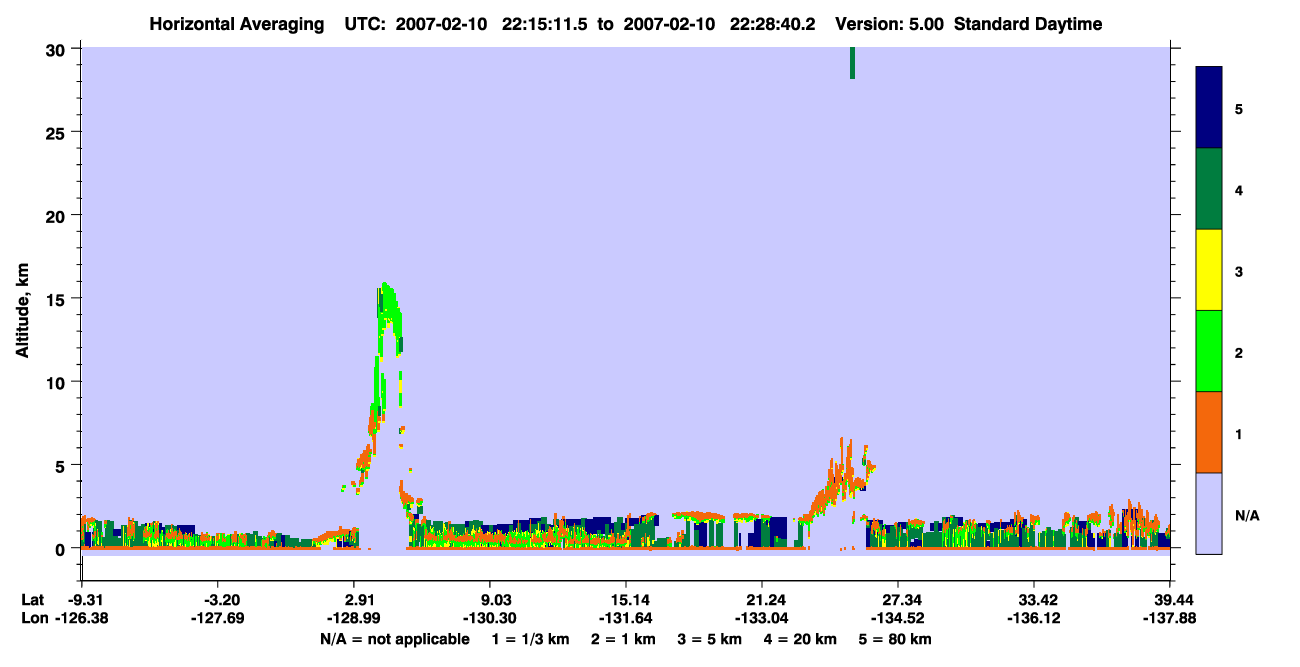Viewport: 1300px width, 667px height.
Task: Click the longitude value -137.88
Action: click(1170, 619)
